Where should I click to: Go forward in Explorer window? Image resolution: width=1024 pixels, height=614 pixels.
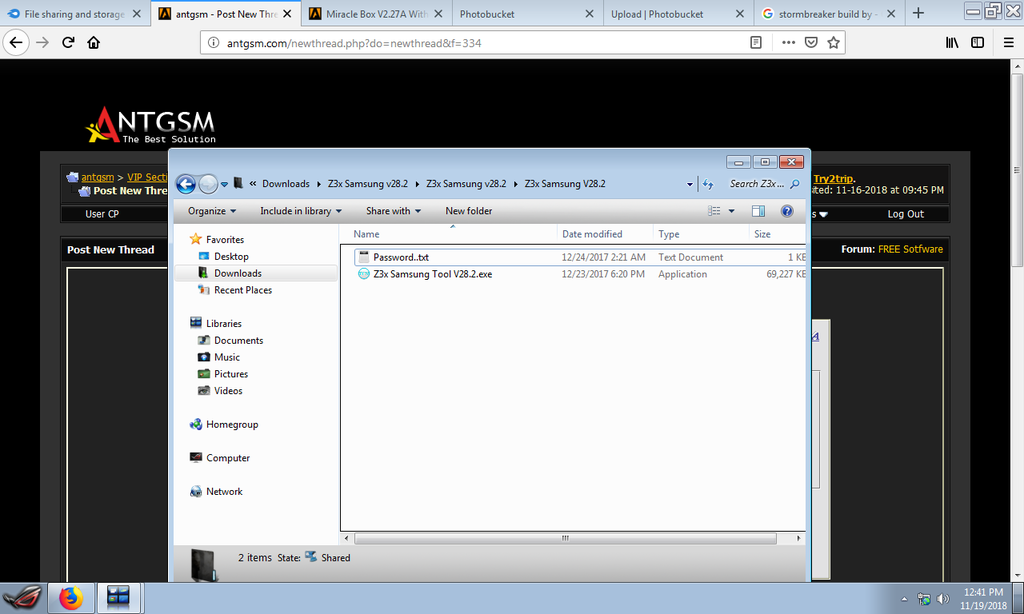pos(208,184)
